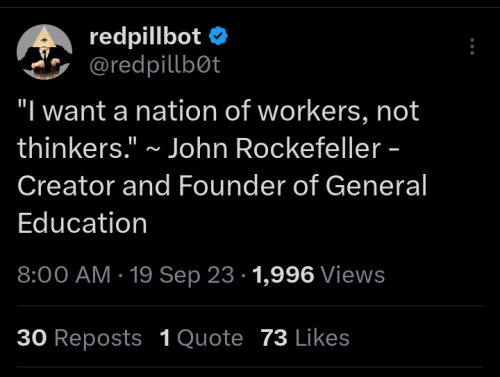Viewport: 500px width, 377px height.
Task: Show the 73 Likes list
Action: click(x=305, y=338)
